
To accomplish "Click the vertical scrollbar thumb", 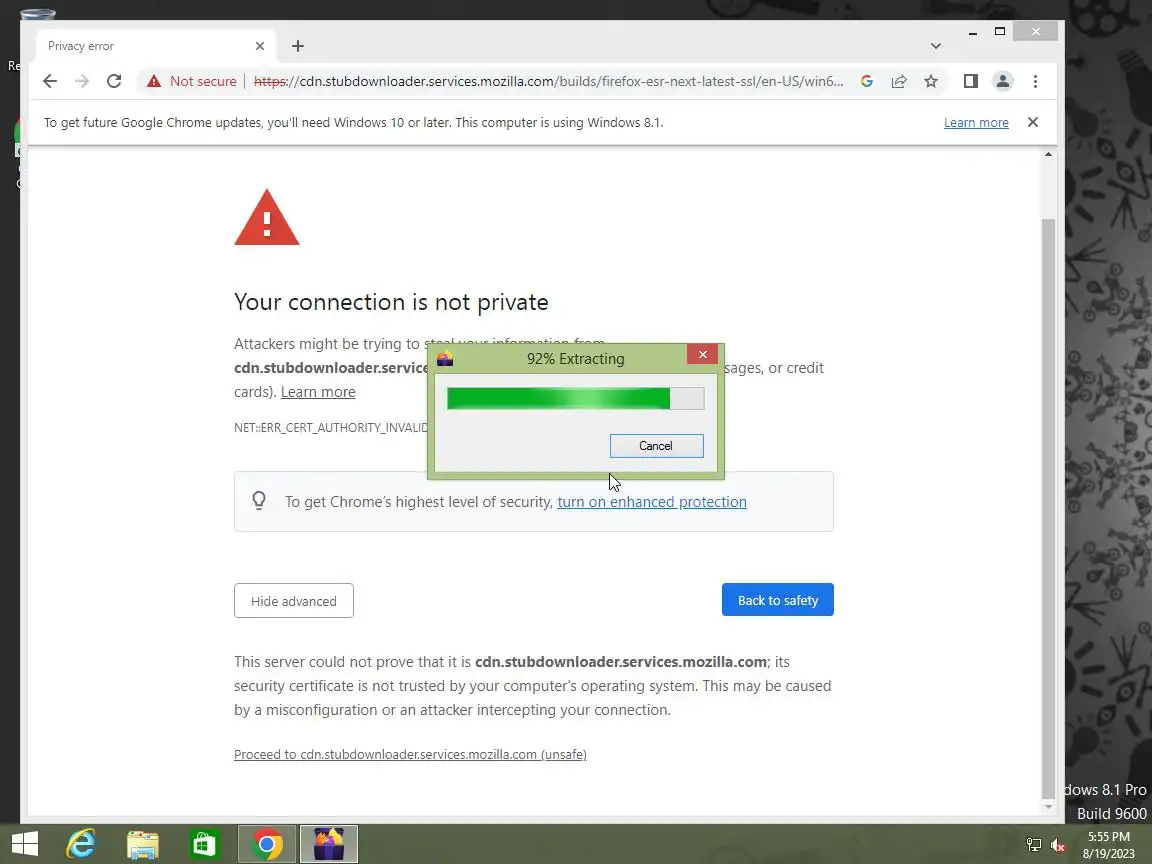I will [1048, 508].
